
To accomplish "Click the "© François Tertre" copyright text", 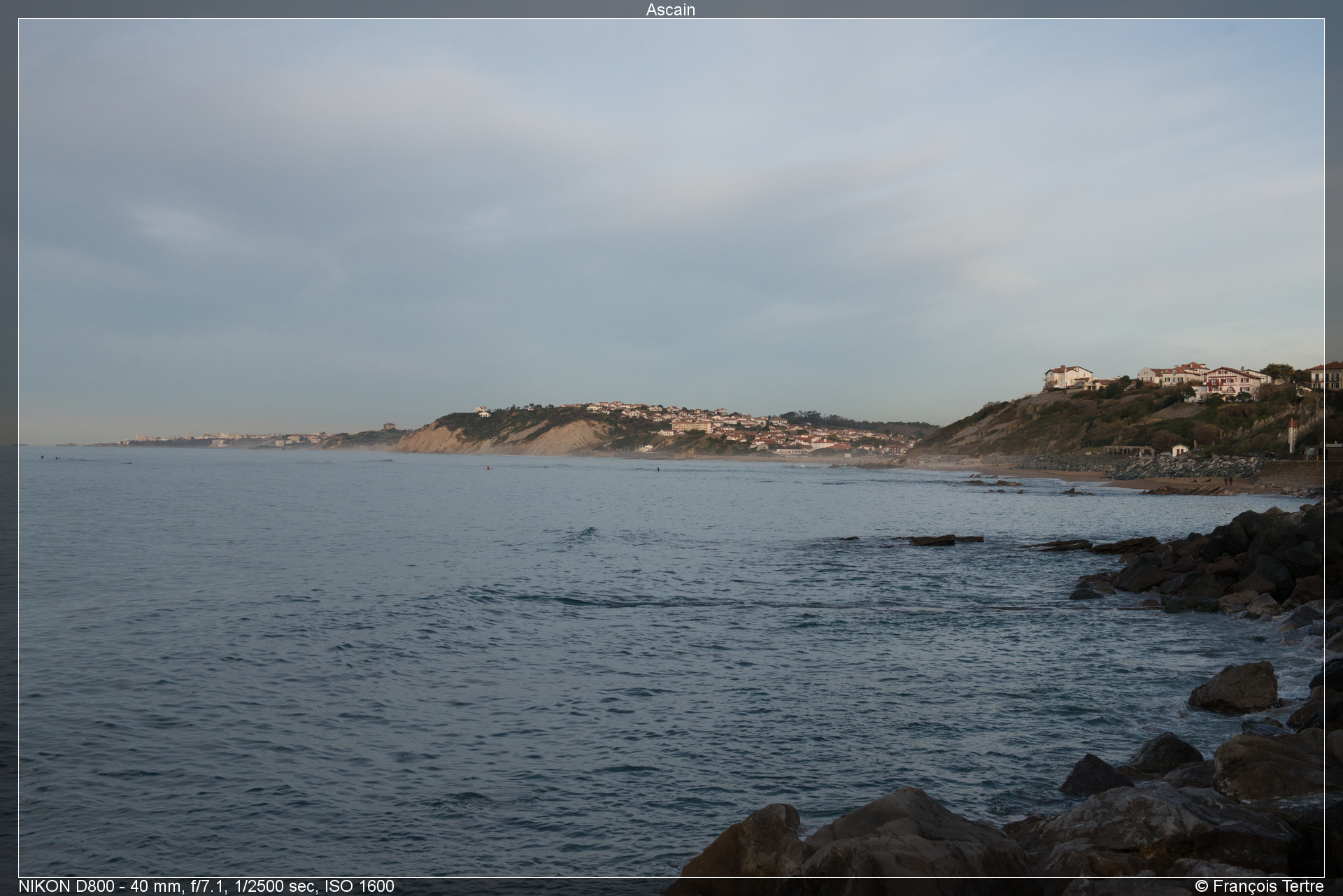I will coord(1259,886).
